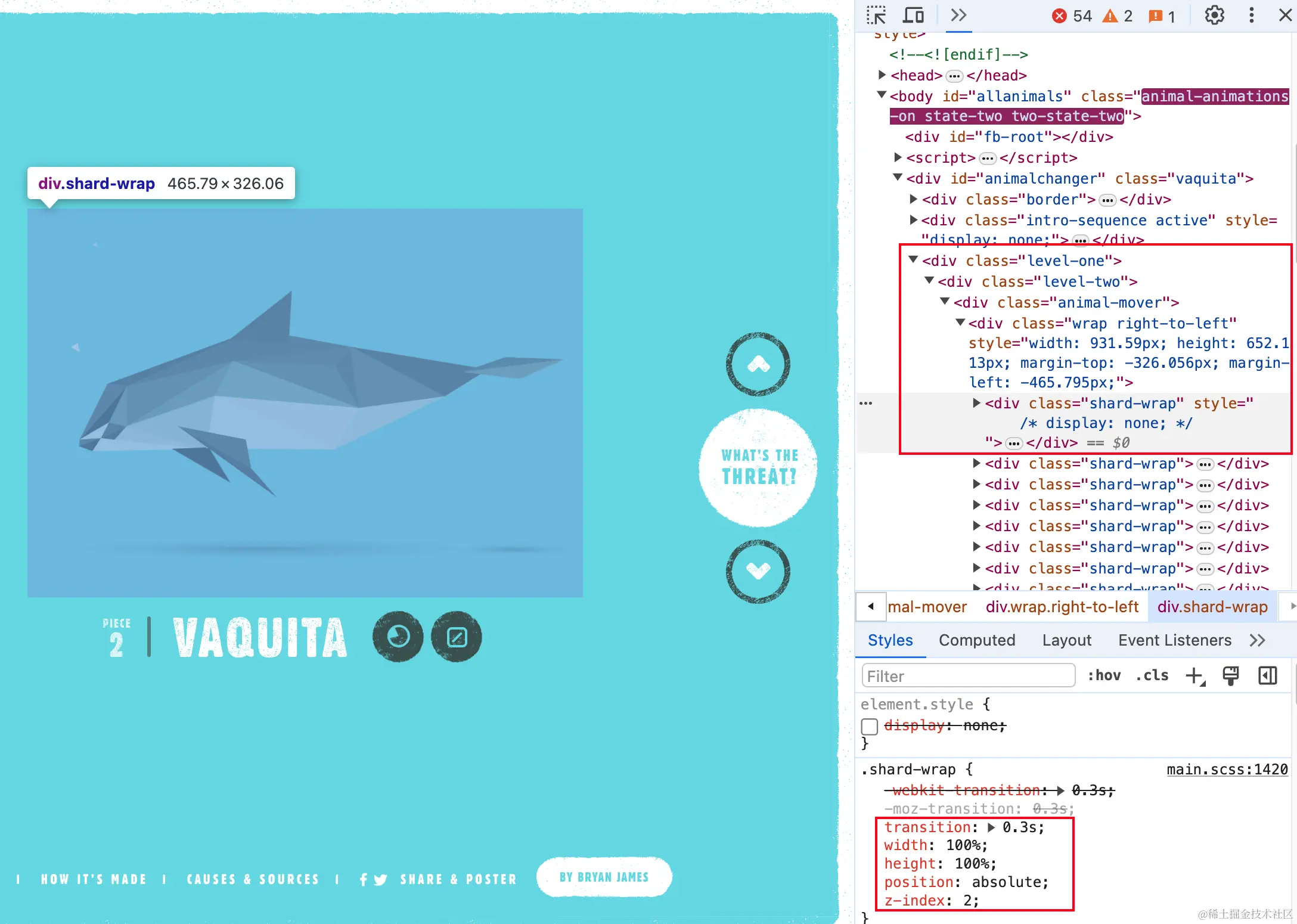Screen dimensions: 1297x924
Task: Toggle the device toolbar icon
Action: 913,15
